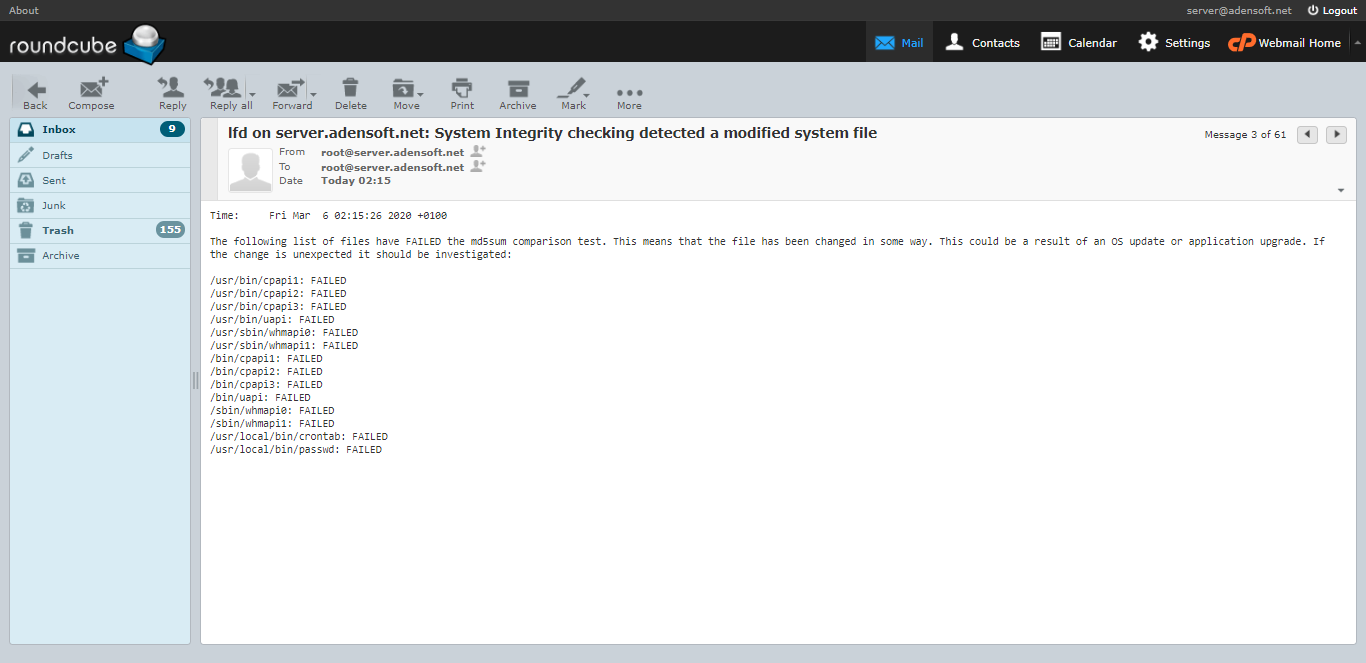Expand the message headers arrow

(x=1340, y=190)
